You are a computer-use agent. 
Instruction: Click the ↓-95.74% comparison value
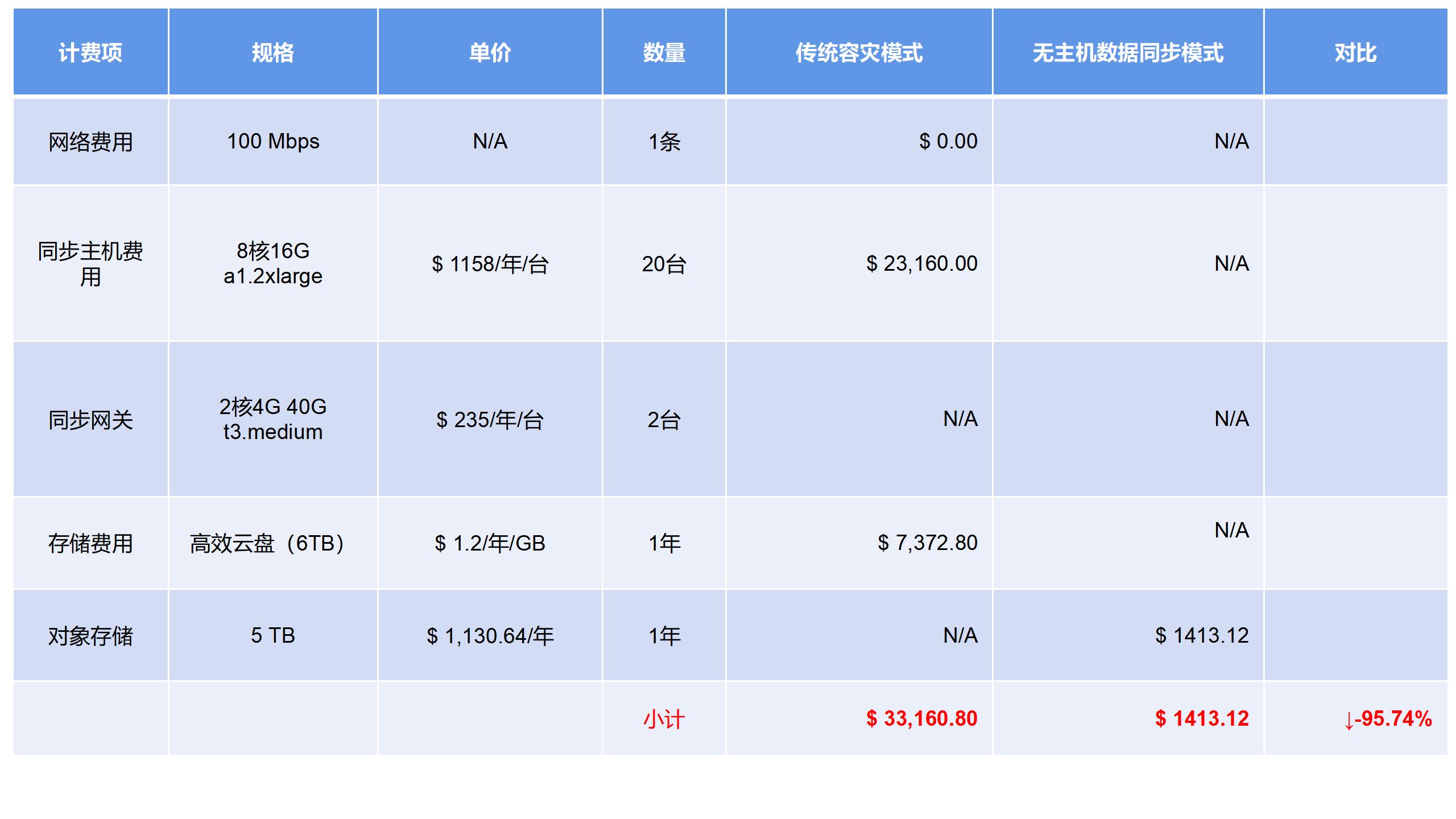(1387, 719)
